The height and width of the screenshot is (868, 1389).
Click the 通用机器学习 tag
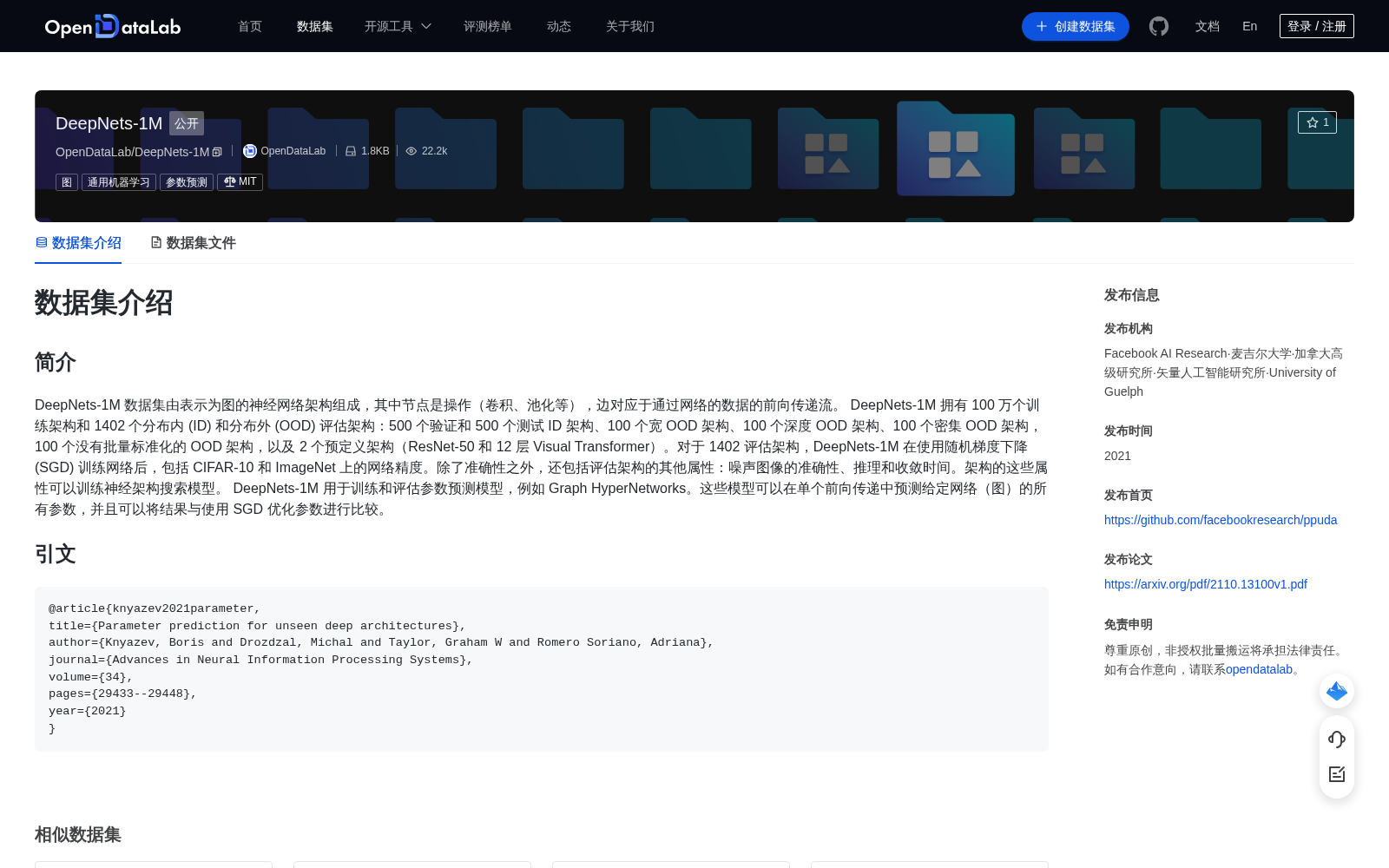pyautogui.click(x=119, y=182)
